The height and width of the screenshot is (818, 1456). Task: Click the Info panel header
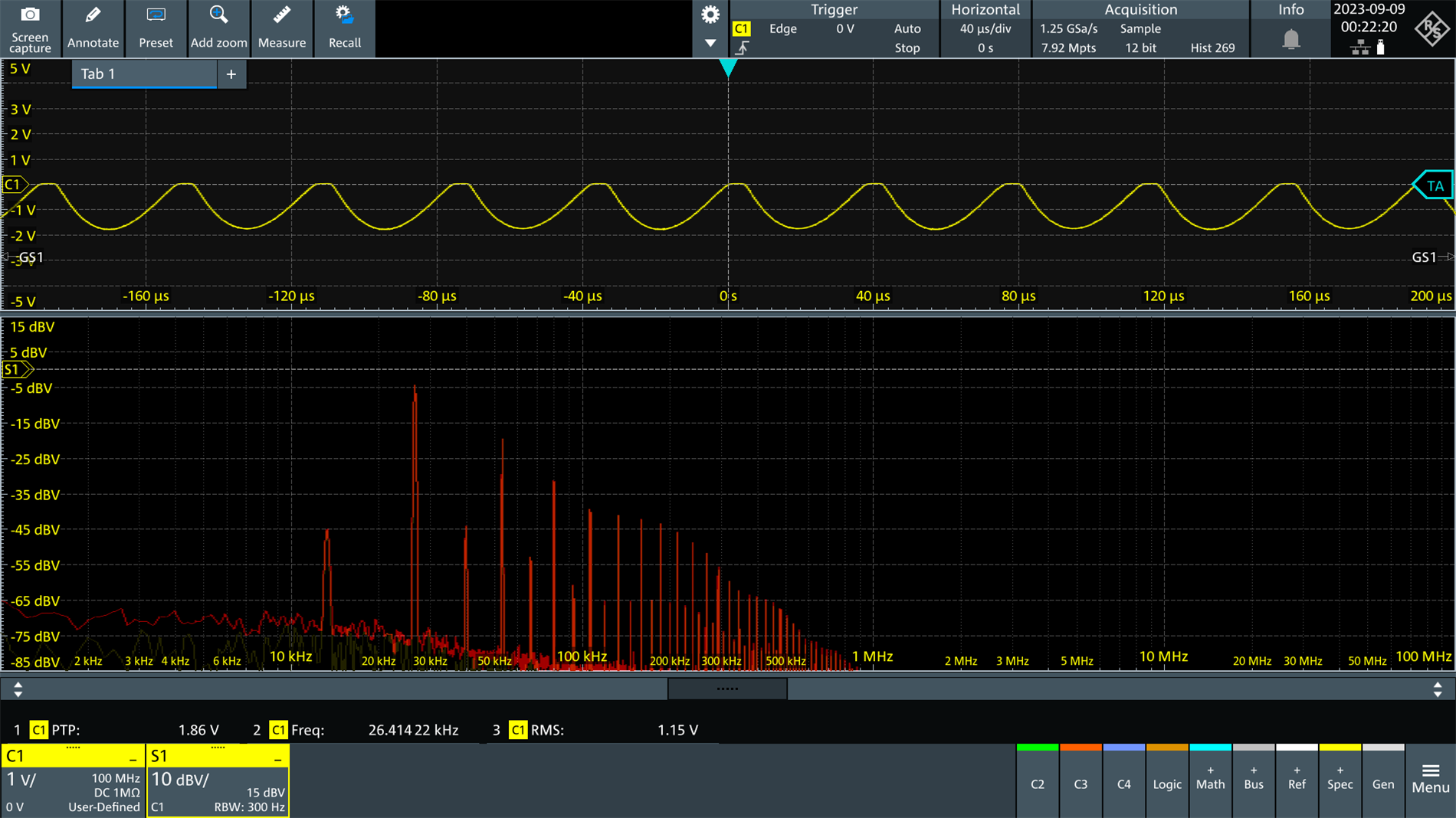click(1290, 9)
